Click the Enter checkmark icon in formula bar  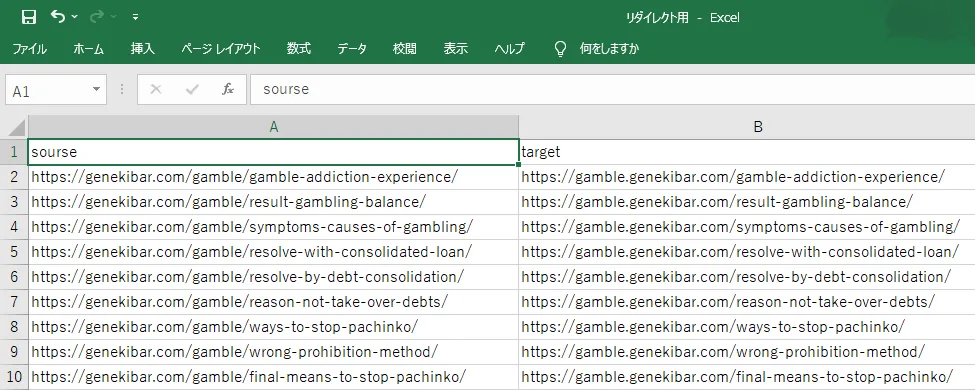pos(192,90)
